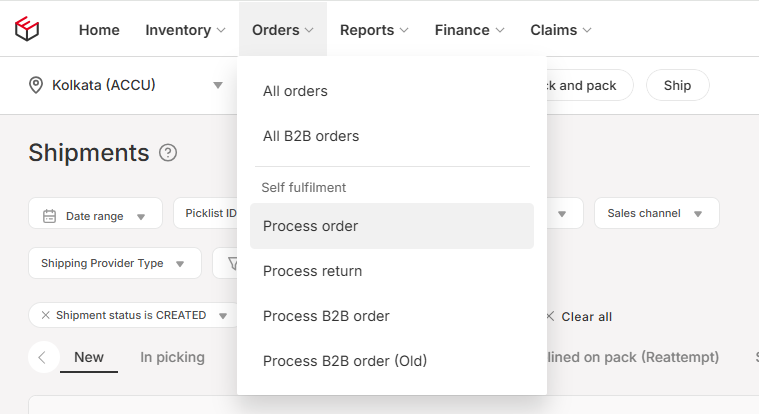This screenshot has height=414, width=759.
Task: Open the Shipping Provider Type dropdown
Action: click(115, 263)
